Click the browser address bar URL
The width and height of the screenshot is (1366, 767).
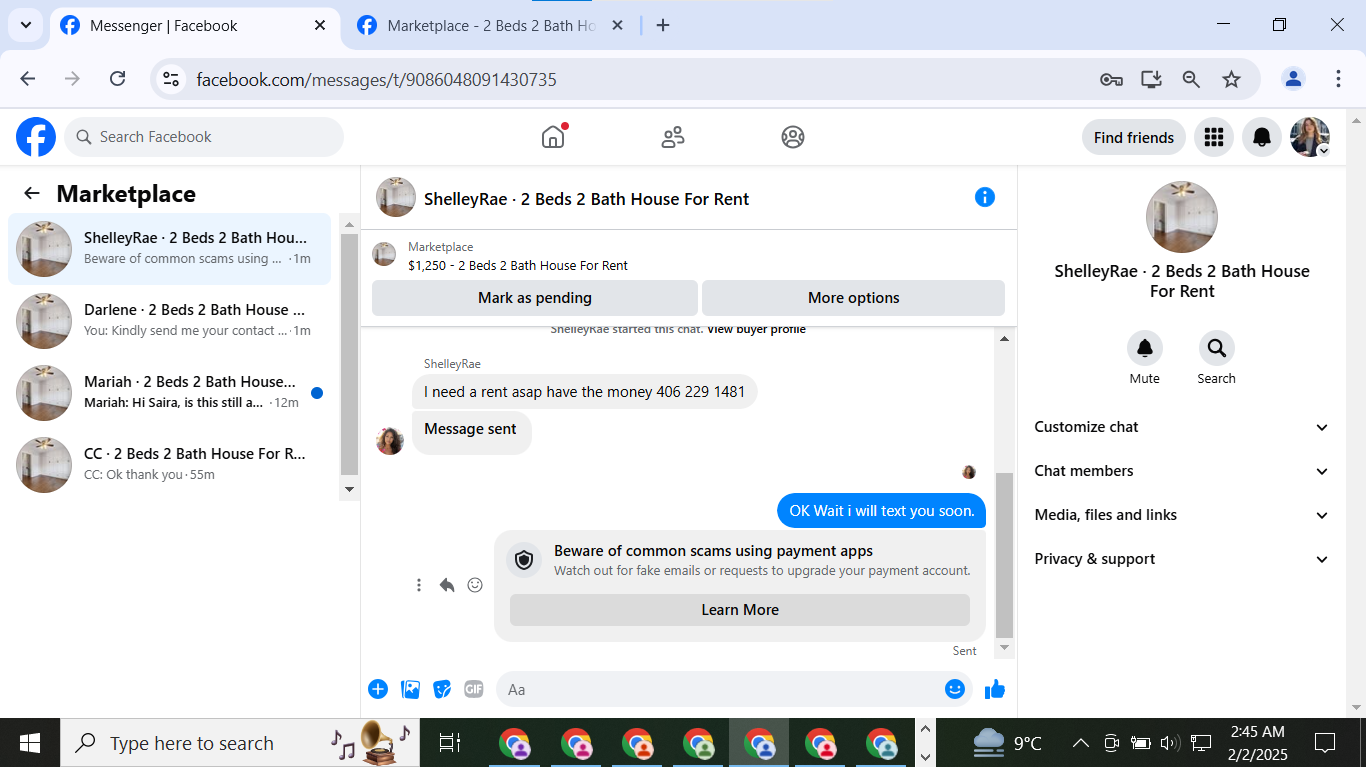click(x=376, y=79)
